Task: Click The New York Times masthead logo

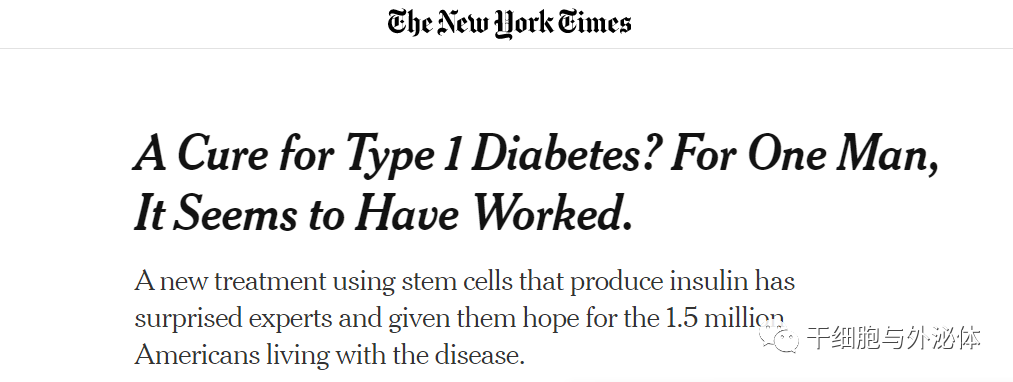Action: pyautogui.click(x=509, y=23)
